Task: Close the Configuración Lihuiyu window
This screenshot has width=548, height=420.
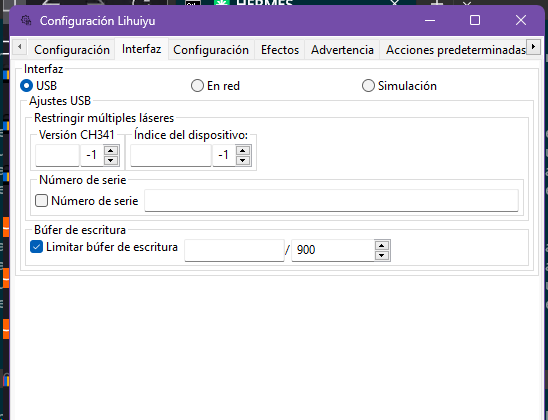Action: point(521,20)
